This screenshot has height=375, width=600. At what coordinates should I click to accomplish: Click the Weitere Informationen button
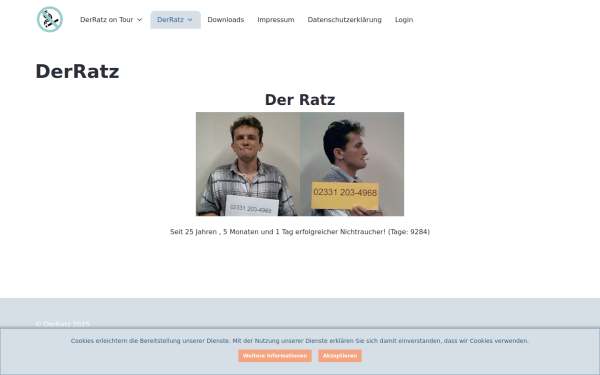click(275, 356)
